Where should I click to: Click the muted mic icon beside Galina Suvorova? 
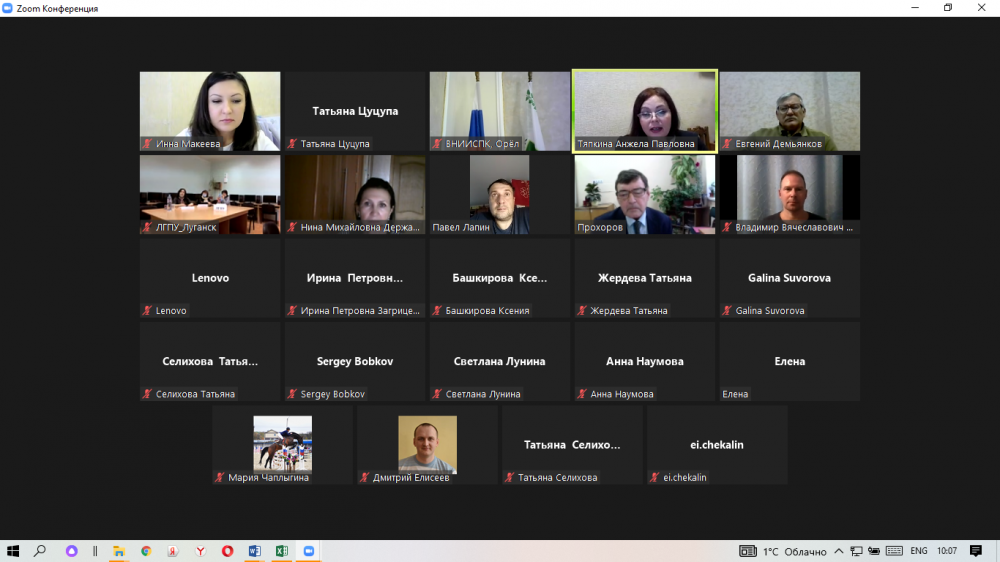click(727, 311)
